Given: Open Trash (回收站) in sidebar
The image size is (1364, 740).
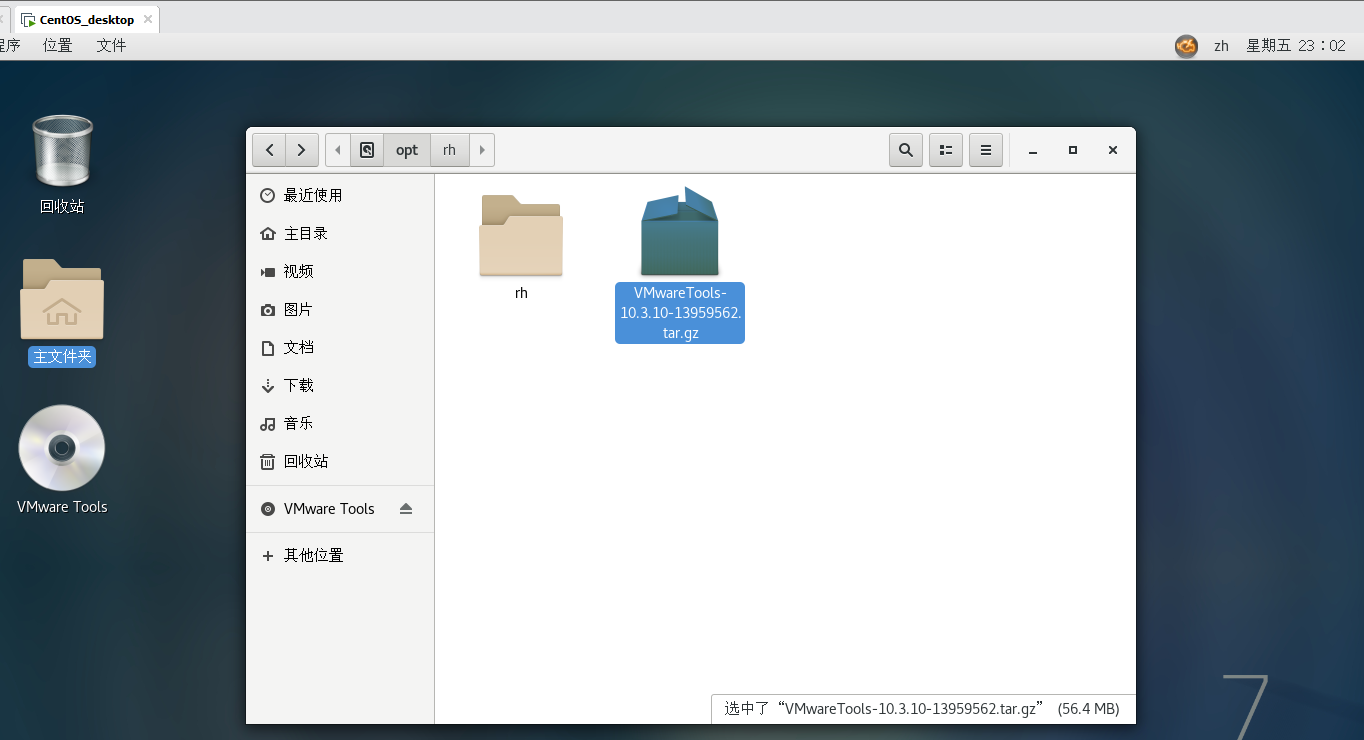Looking at the screenshot, I should coord(340,461).
